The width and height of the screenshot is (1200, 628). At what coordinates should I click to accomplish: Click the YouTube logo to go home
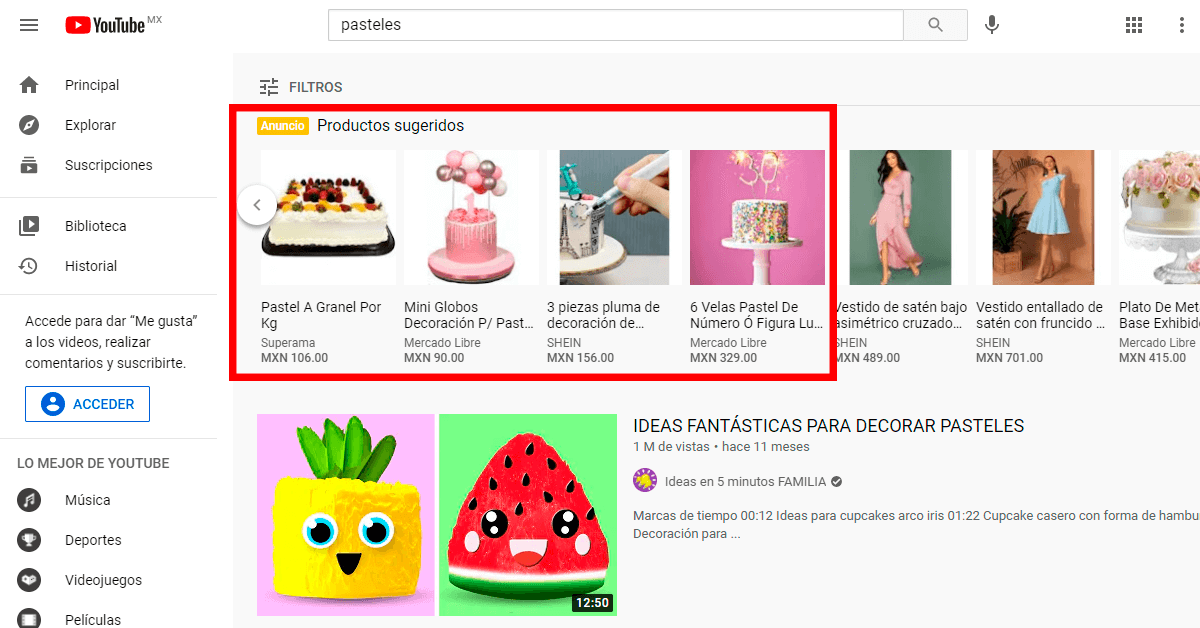[x=105, y=25]
